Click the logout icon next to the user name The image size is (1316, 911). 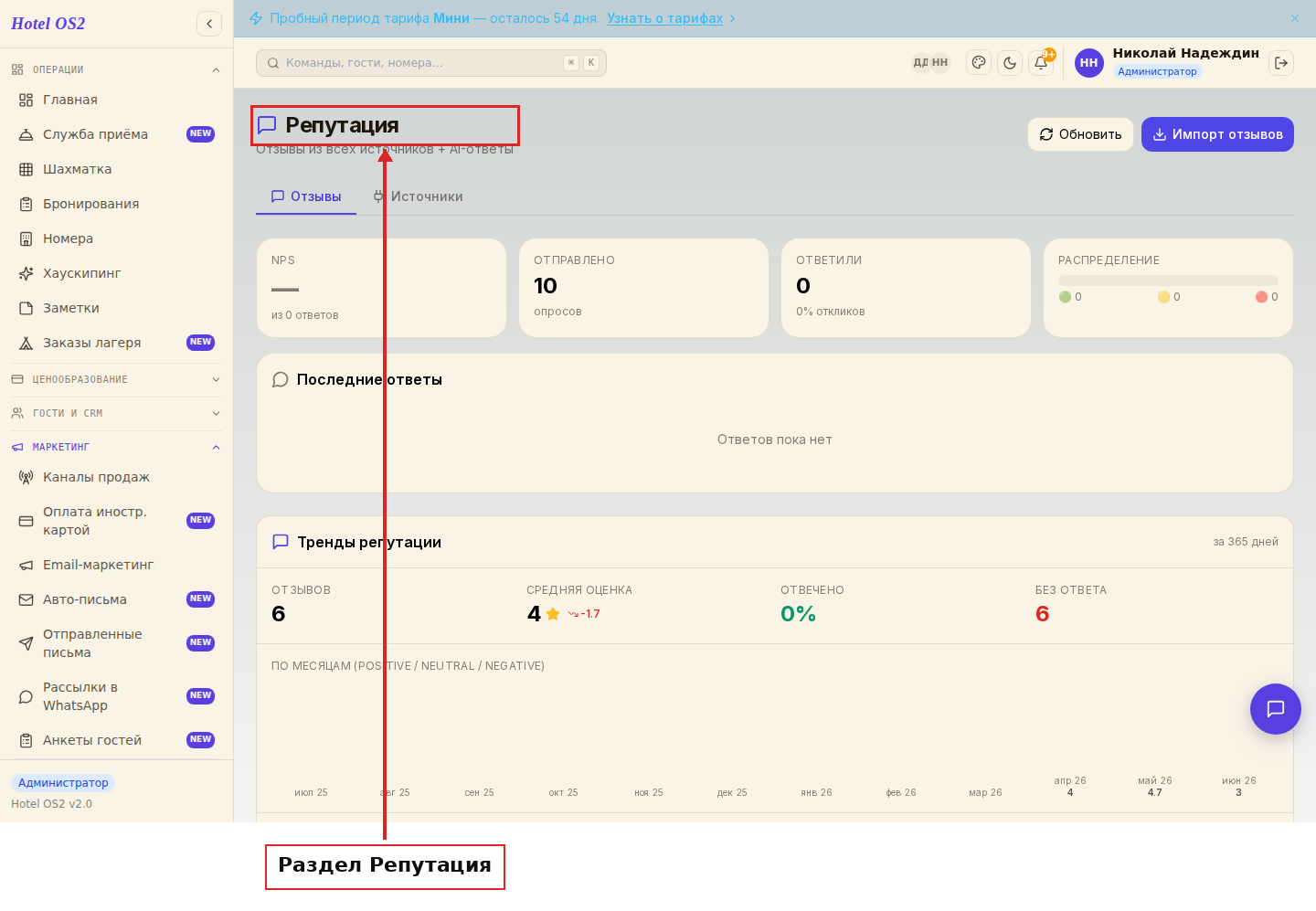click(x=1281, y=63)
